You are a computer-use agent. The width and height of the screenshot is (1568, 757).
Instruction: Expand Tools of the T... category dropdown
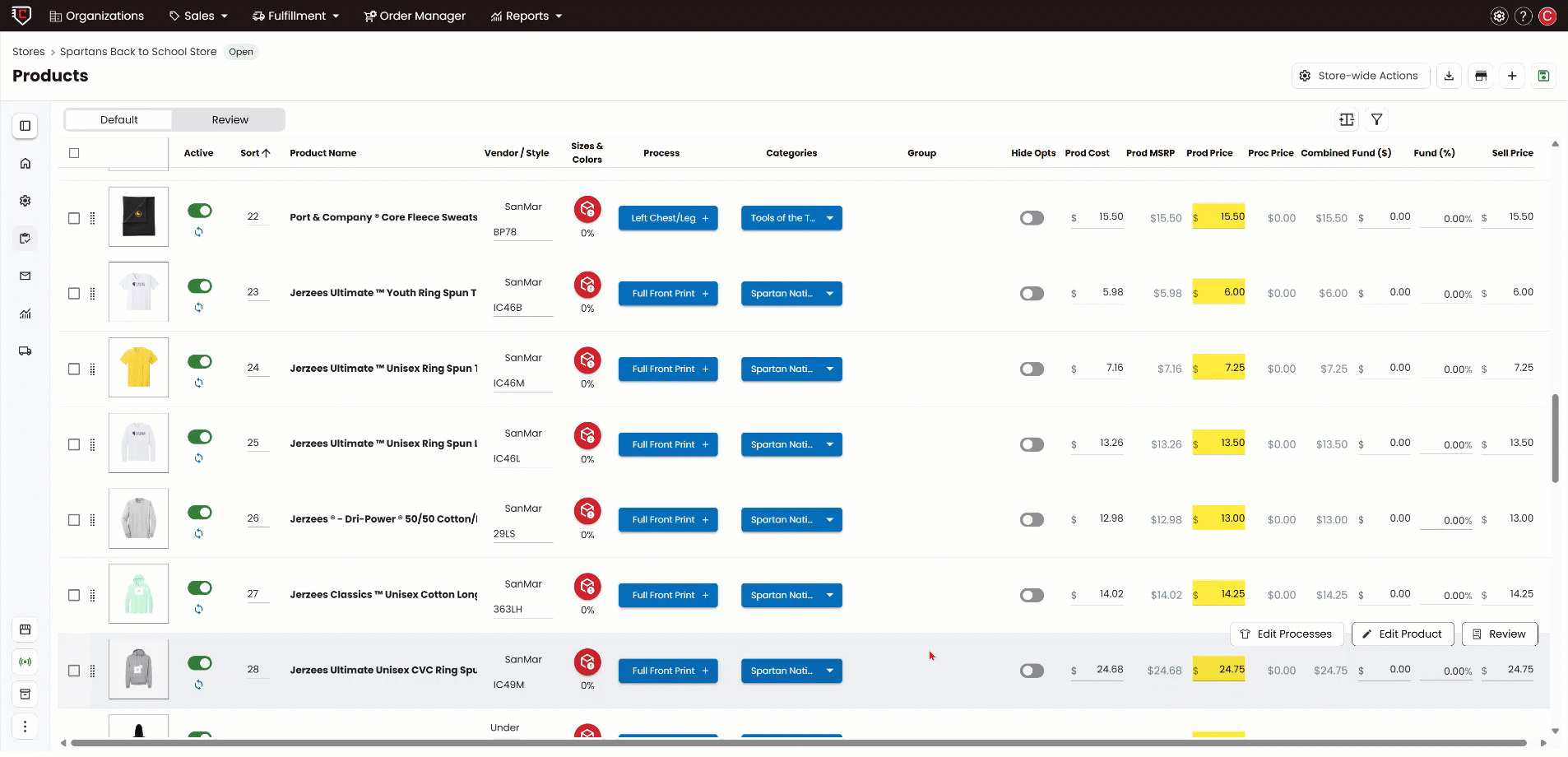coord(830,218)
